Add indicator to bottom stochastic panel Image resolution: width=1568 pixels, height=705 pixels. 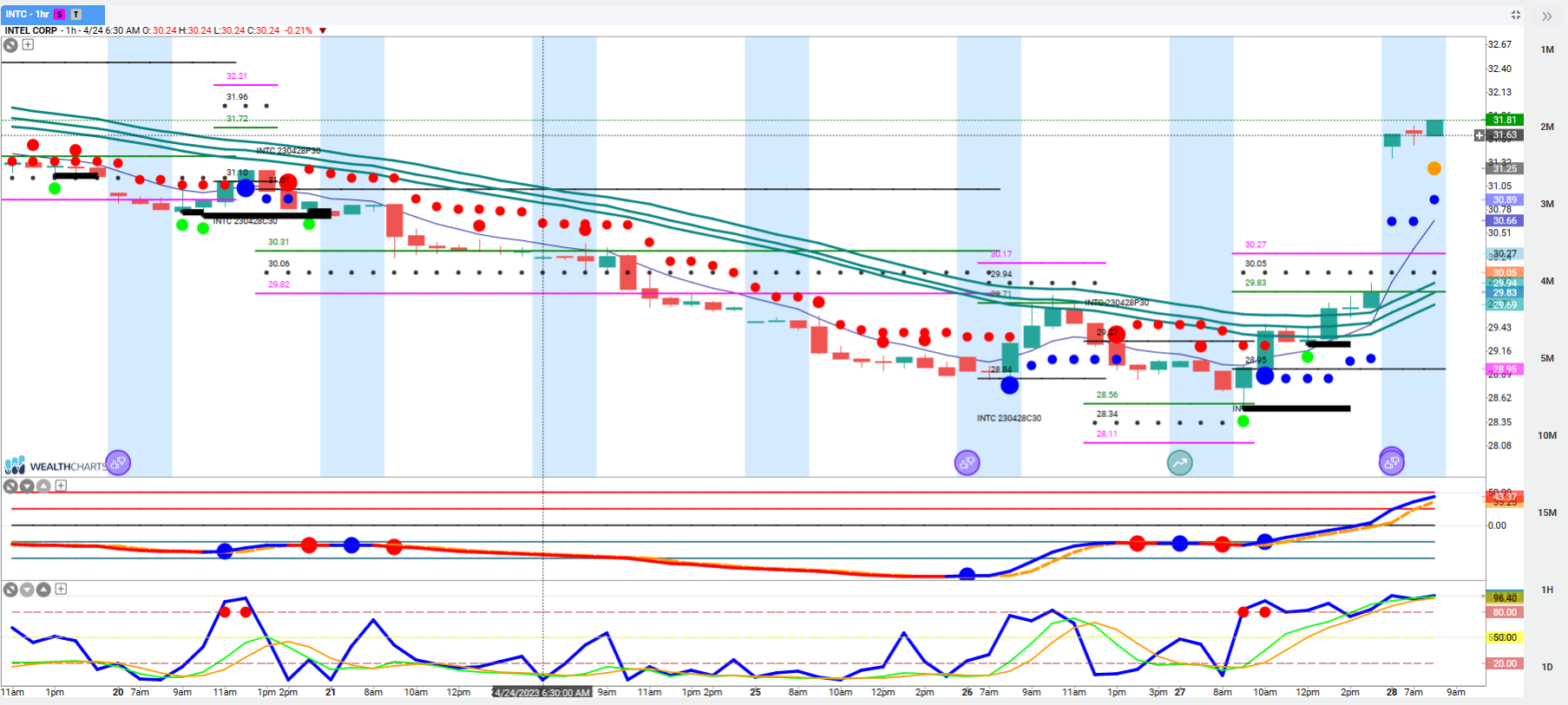pyautogui.click(x=61, y=590)
